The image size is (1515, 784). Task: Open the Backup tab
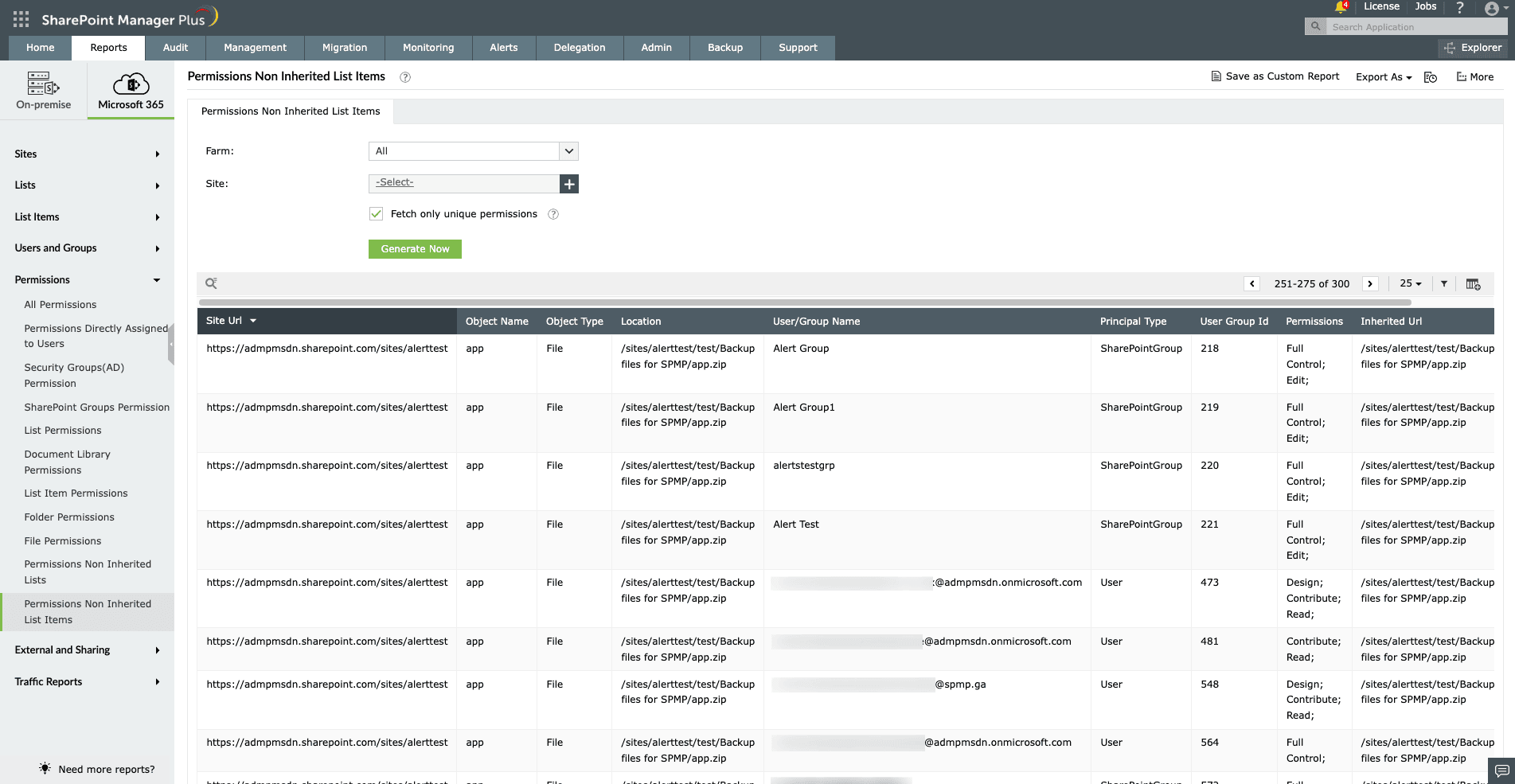click(725, 48)
